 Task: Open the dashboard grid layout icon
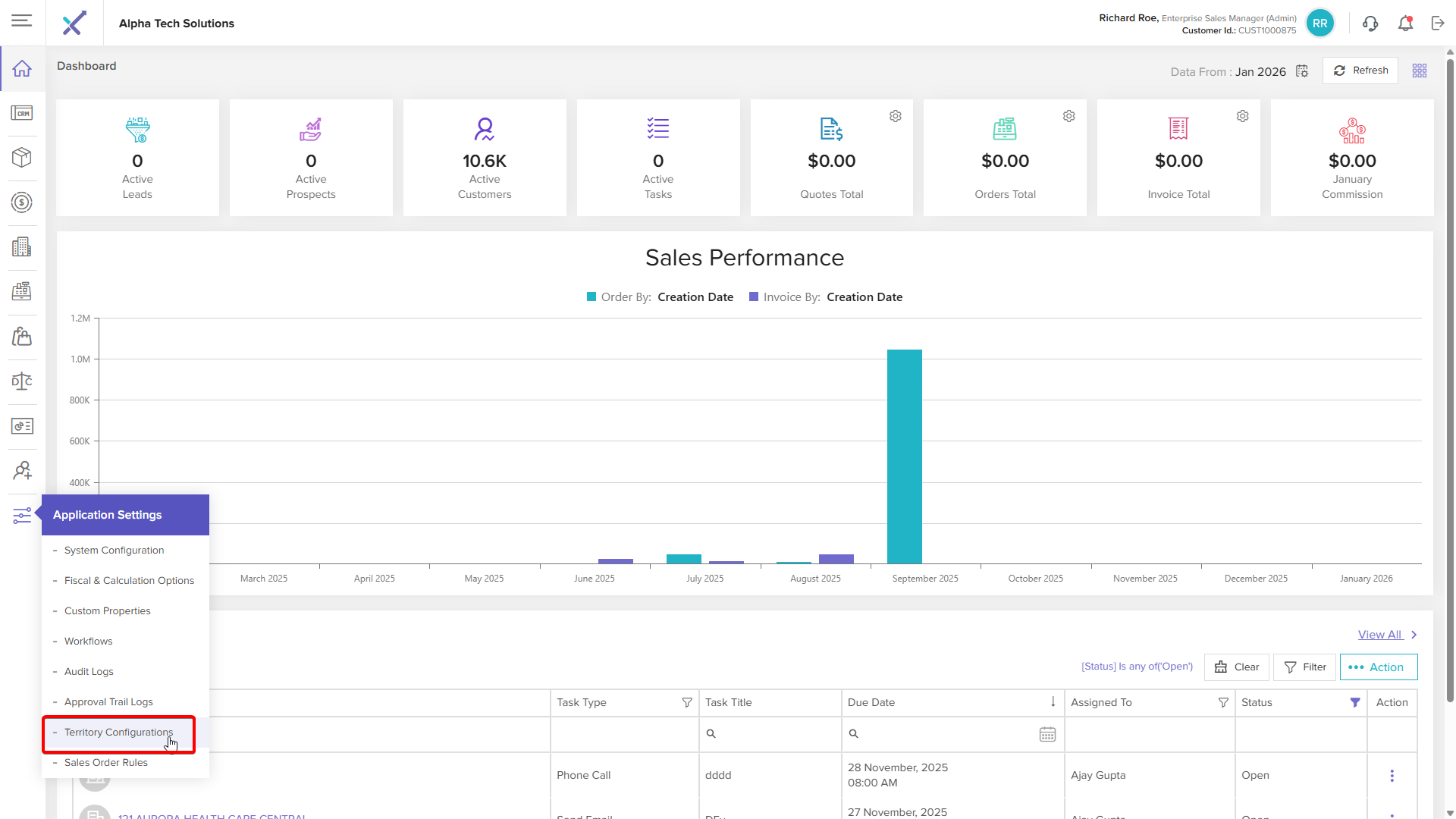coord(1420,71)
